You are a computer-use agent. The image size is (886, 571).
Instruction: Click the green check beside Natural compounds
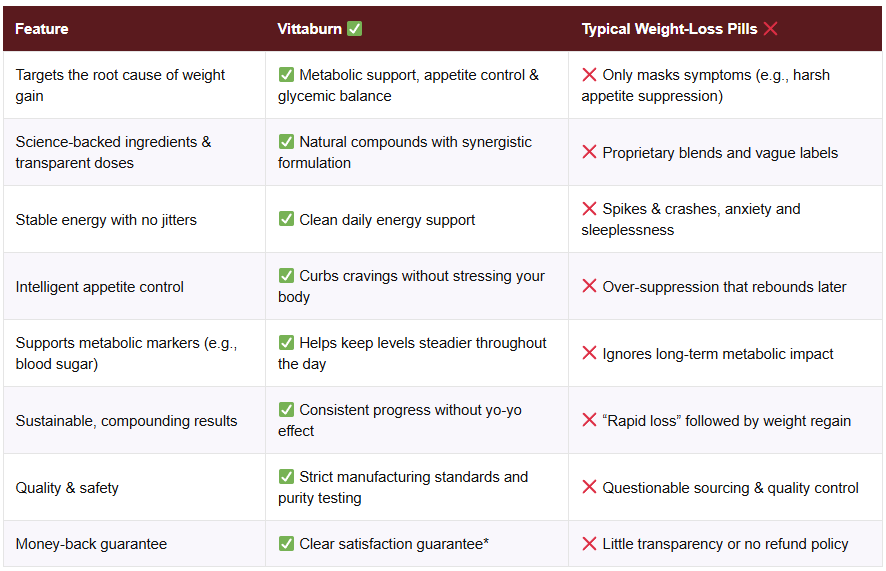pos(286,142)
